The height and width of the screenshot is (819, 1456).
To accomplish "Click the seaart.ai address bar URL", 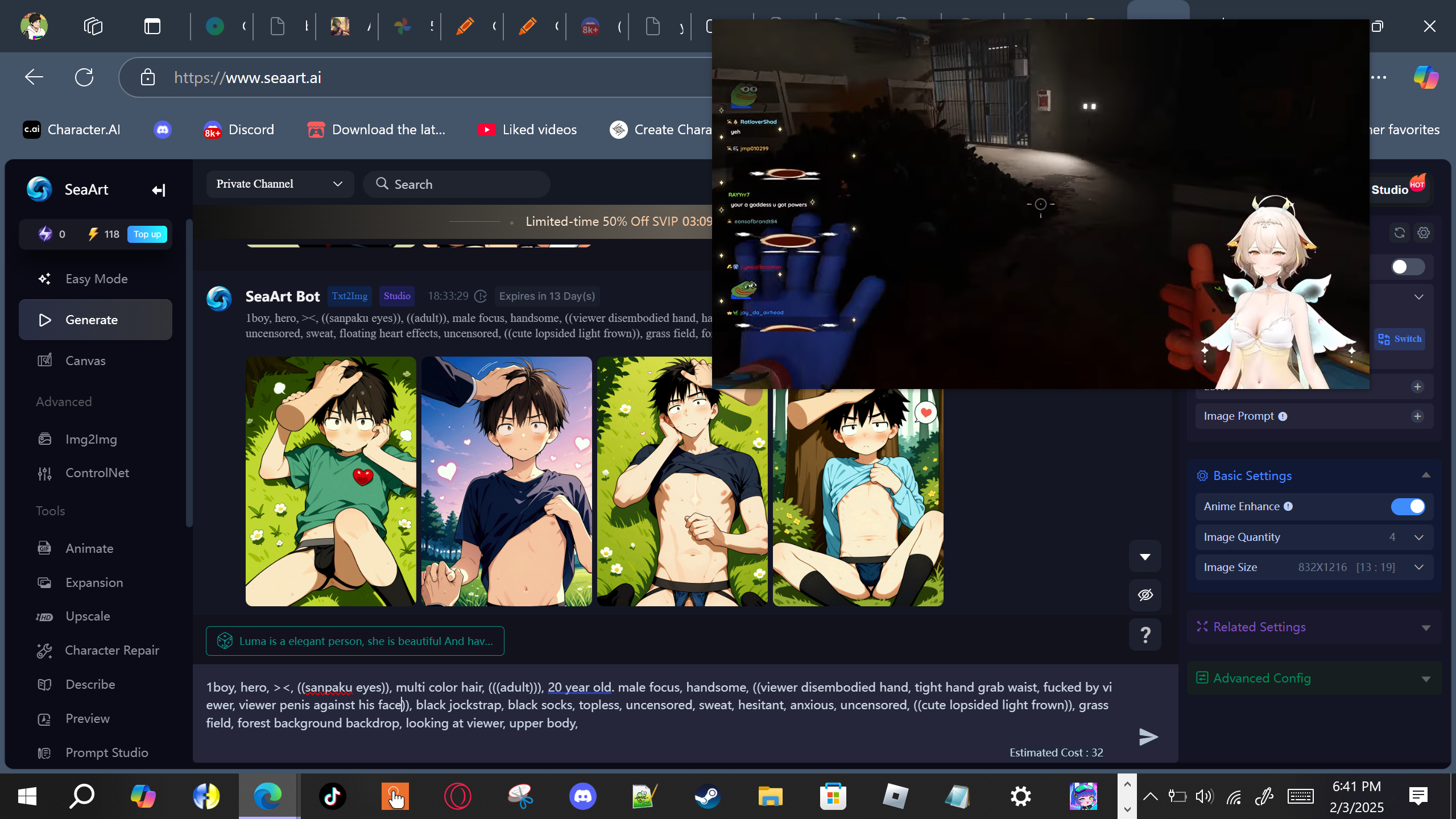I will [x=247, y=77].
